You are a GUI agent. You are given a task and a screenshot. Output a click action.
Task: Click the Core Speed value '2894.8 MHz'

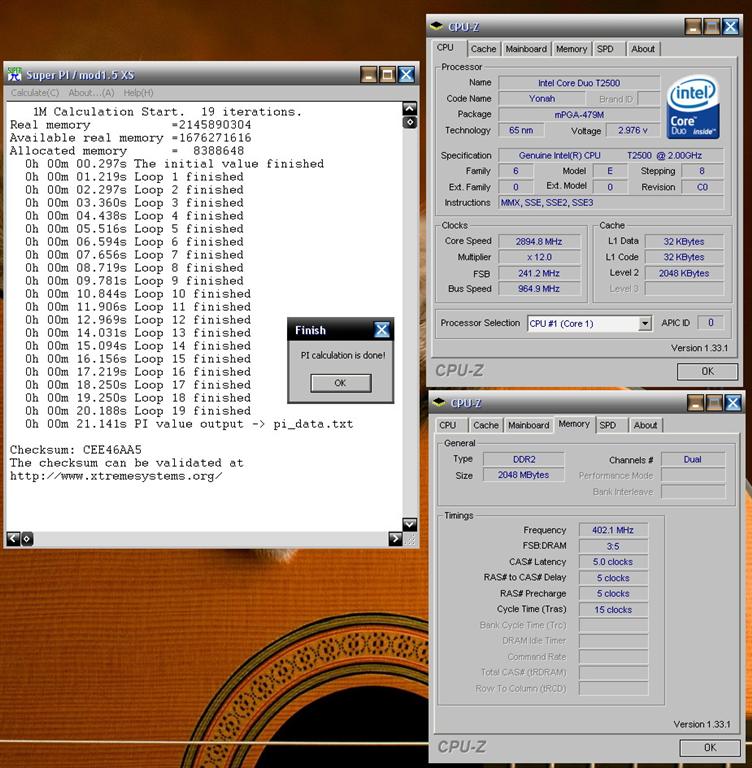pyautogui.click(x=539, y=241)
